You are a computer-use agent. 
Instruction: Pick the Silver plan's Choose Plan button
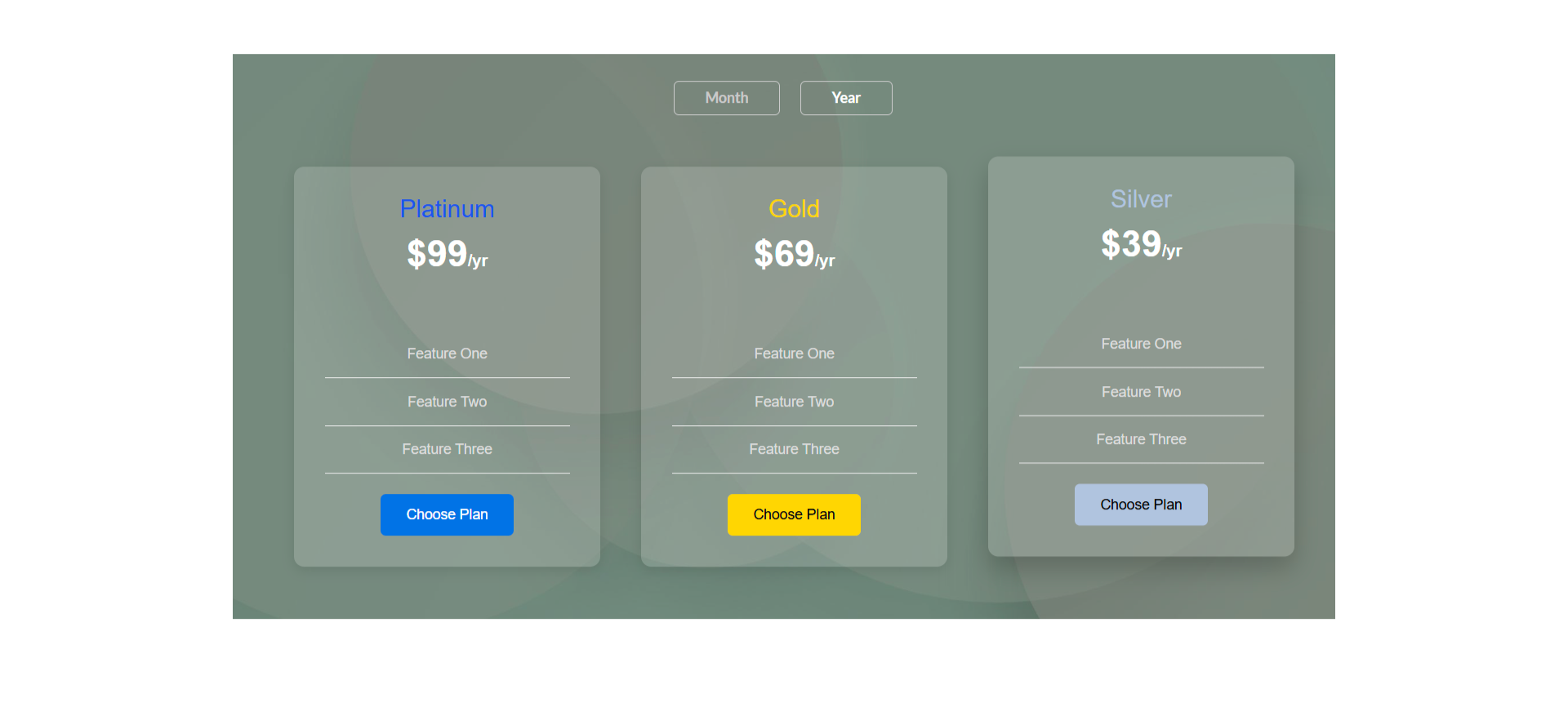pyautogui.click(x=1141, y=505)
